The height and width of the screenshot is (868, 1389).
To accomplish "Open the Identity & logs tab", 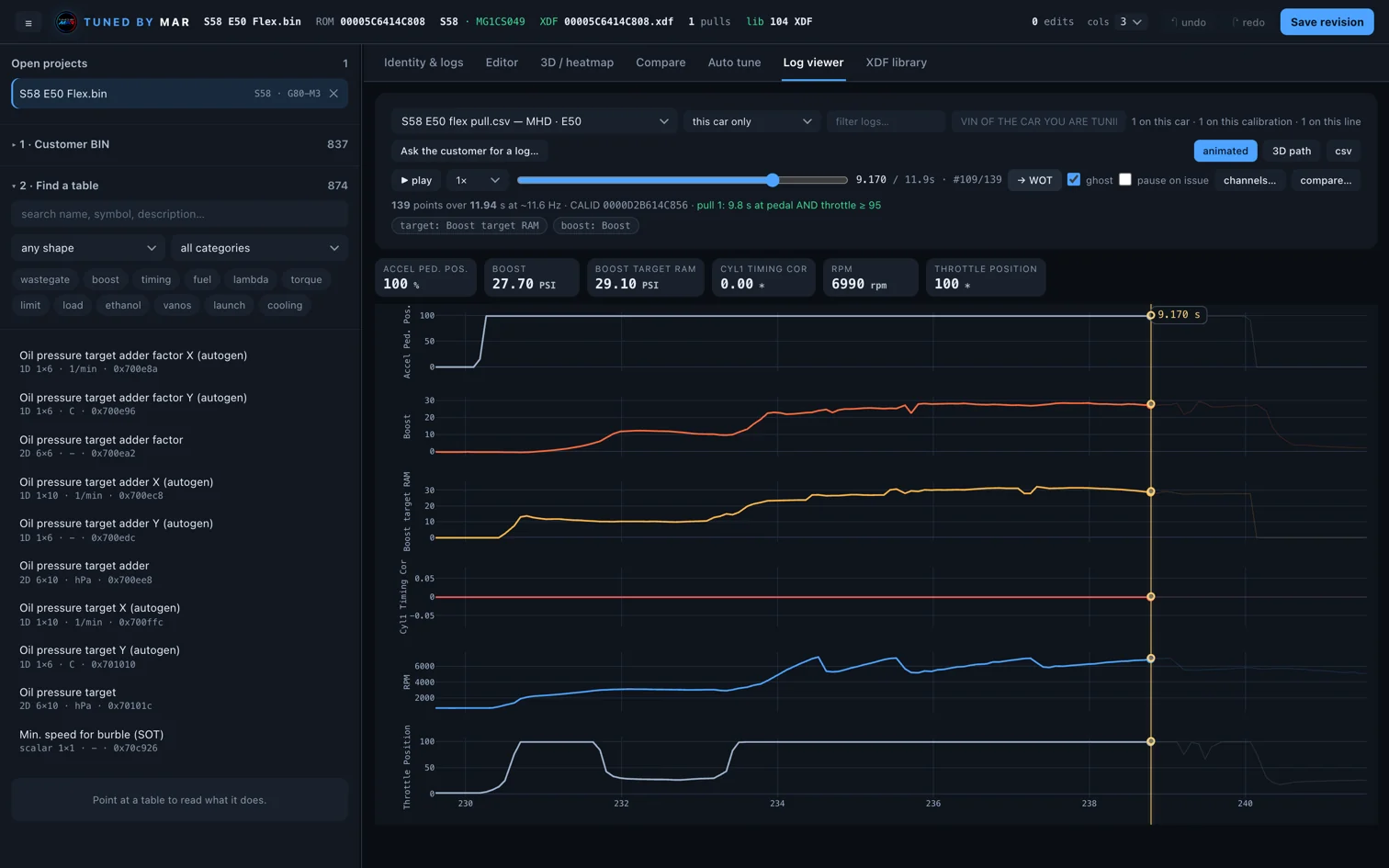I will coord(423,62).
